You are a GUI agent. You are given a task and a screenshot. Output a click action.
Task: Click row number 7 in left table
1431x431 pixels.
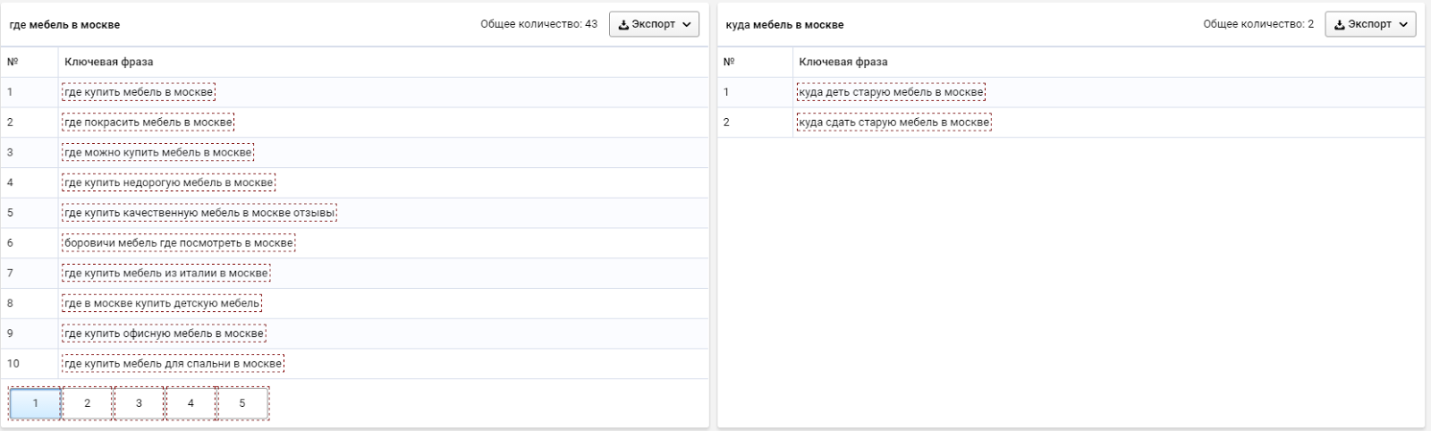click(x=10, y=273)
